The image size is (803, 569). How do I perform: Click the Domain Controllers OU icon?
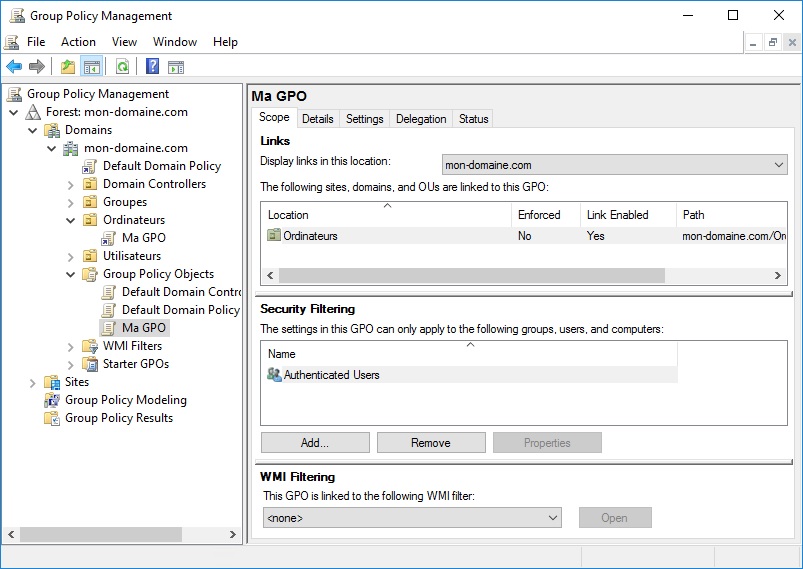click(x=90, y=184)
